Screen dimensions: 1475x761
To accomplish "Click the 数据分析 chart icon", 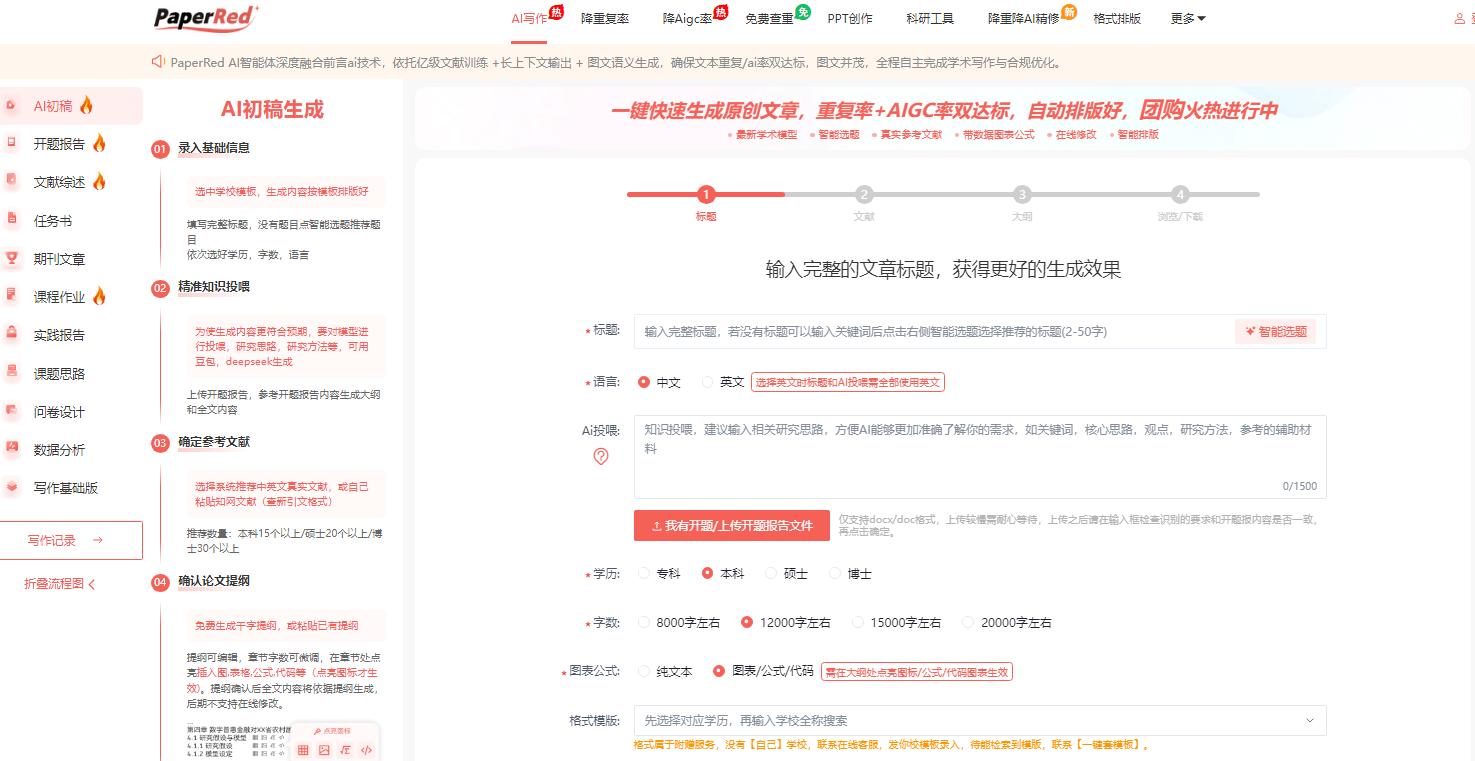I will tap(12, 449).
